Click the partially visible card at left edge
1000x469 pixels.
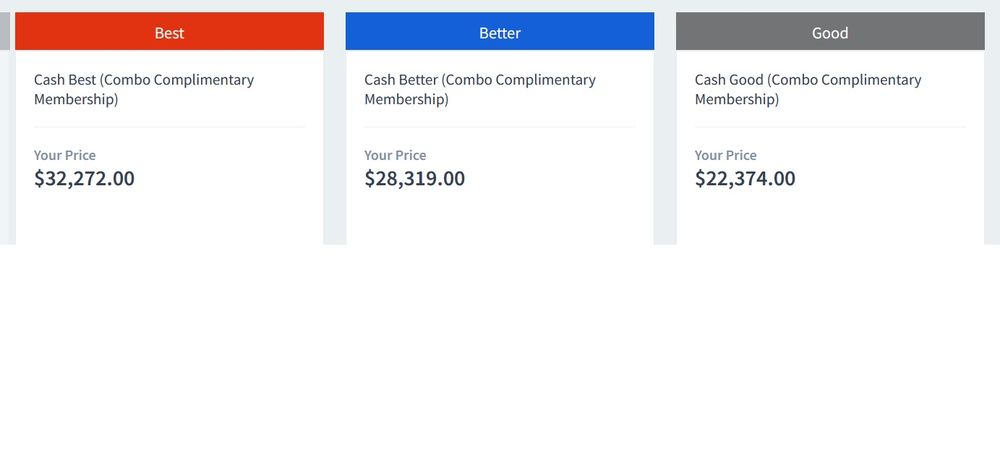pyautogui.click(x=4, y=32)
